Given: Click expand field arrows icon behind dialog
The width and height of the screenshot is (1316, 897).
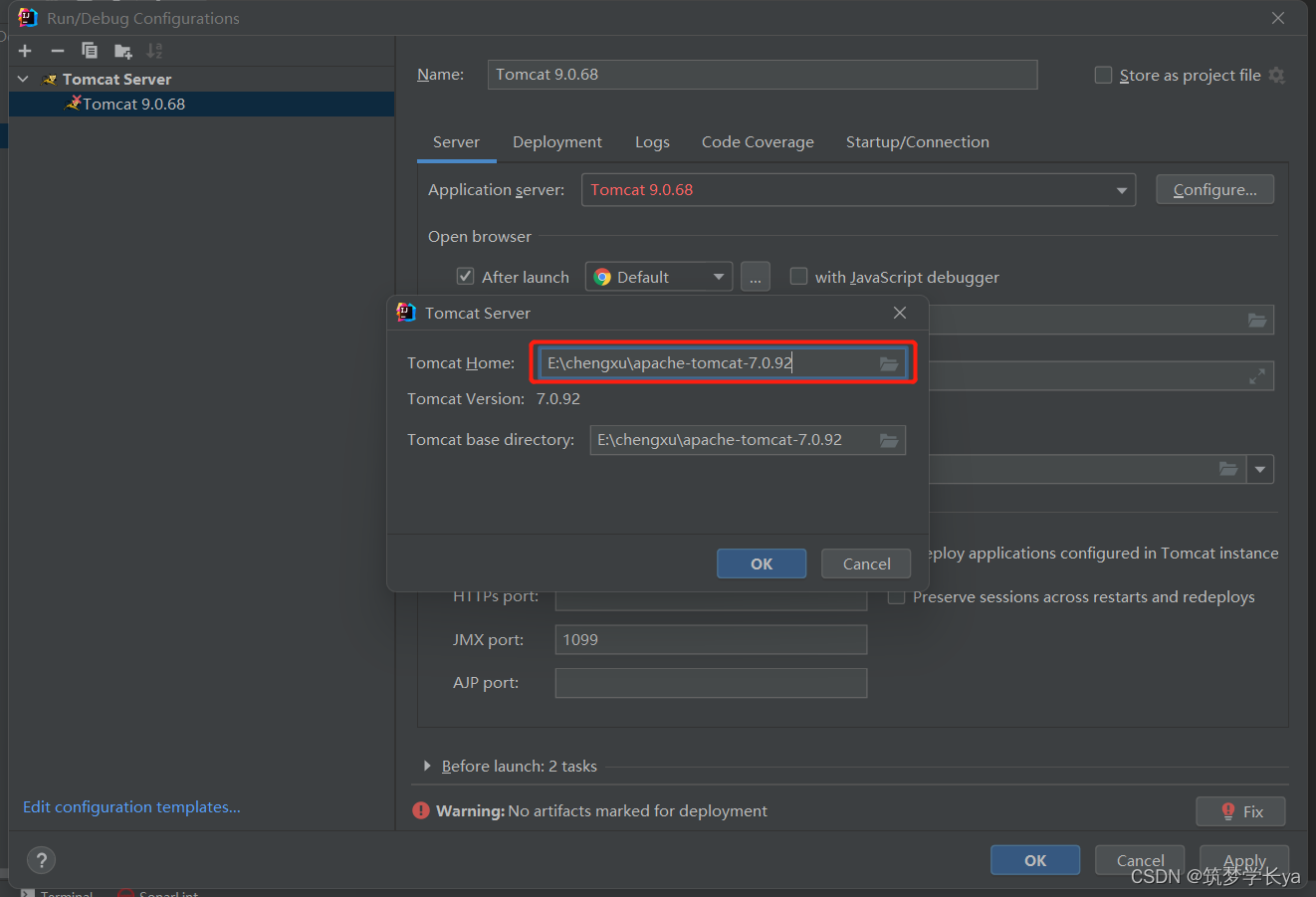Looking at the screenshot, I should pos(1257,376).
